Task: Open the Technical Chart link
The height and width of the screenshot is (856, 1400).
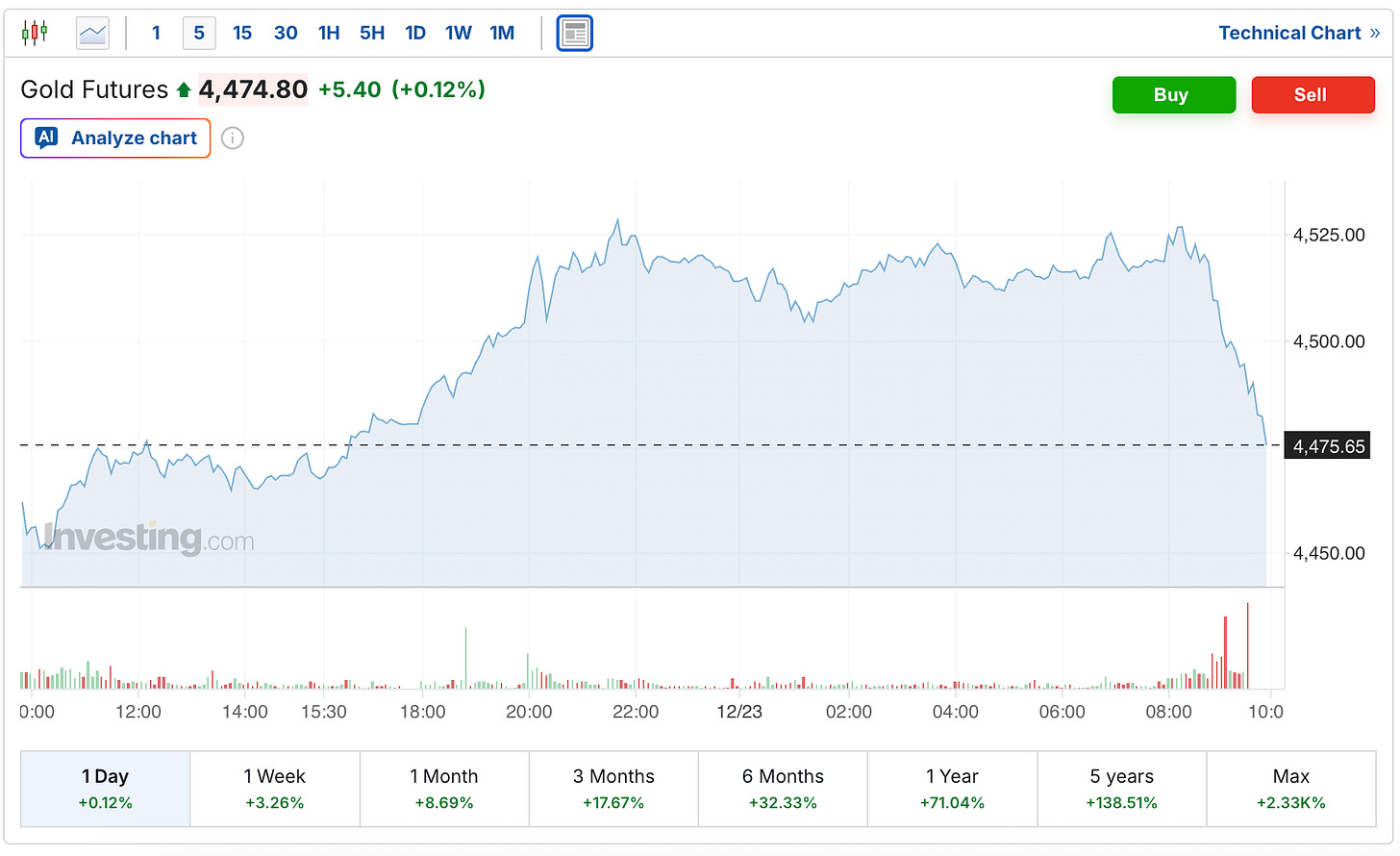Action: click(1298, 33)
